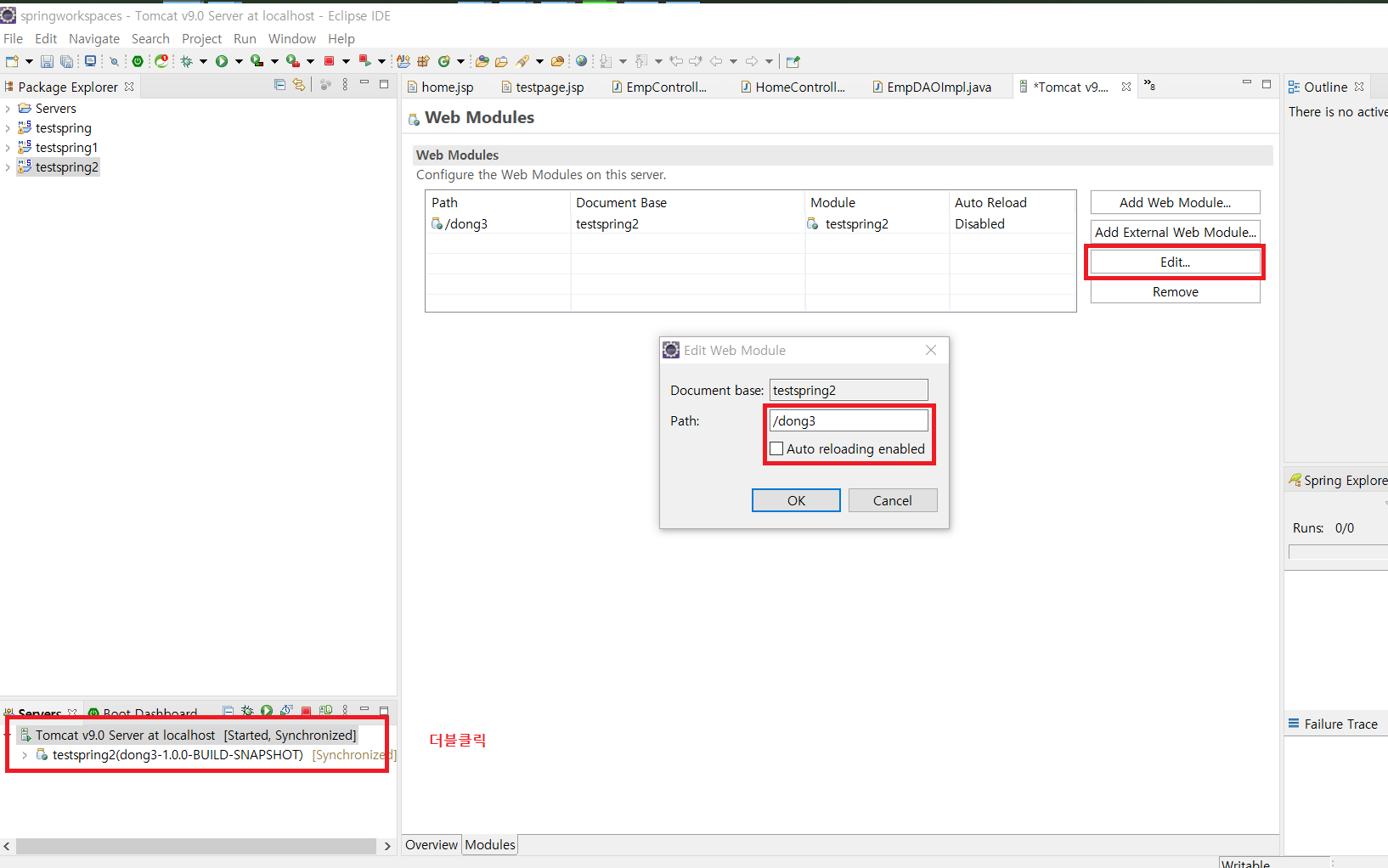Show the hidden editor tabs overflow list
This screenshot has width=1388, height=868.
click(x=1149, y=85)
